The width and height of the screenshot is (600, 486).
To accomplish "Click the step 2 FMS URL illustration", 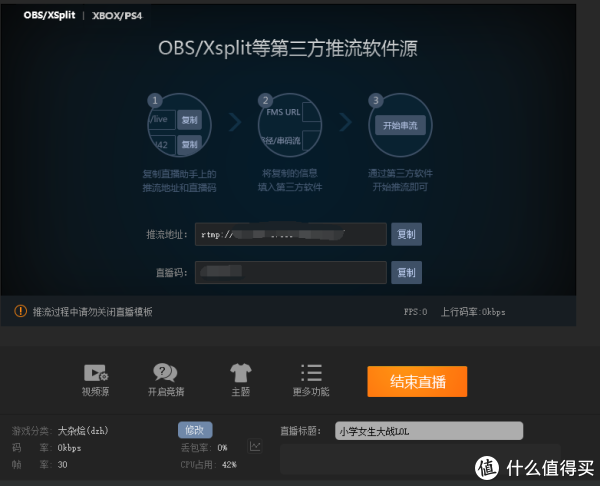I will pos(290,125).
